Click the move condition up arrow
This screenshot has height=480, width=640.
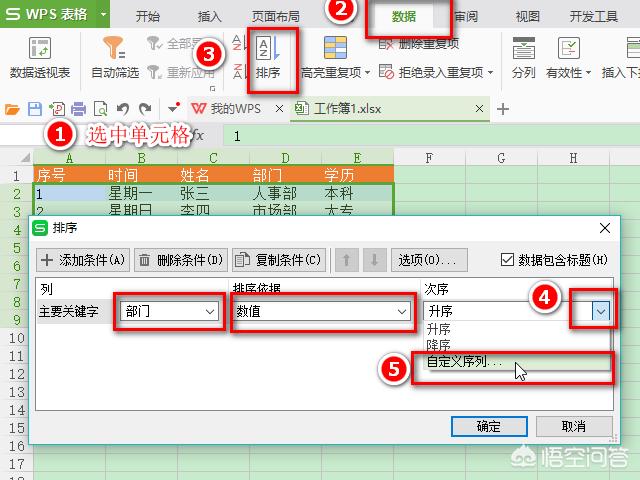pos(347,260)
